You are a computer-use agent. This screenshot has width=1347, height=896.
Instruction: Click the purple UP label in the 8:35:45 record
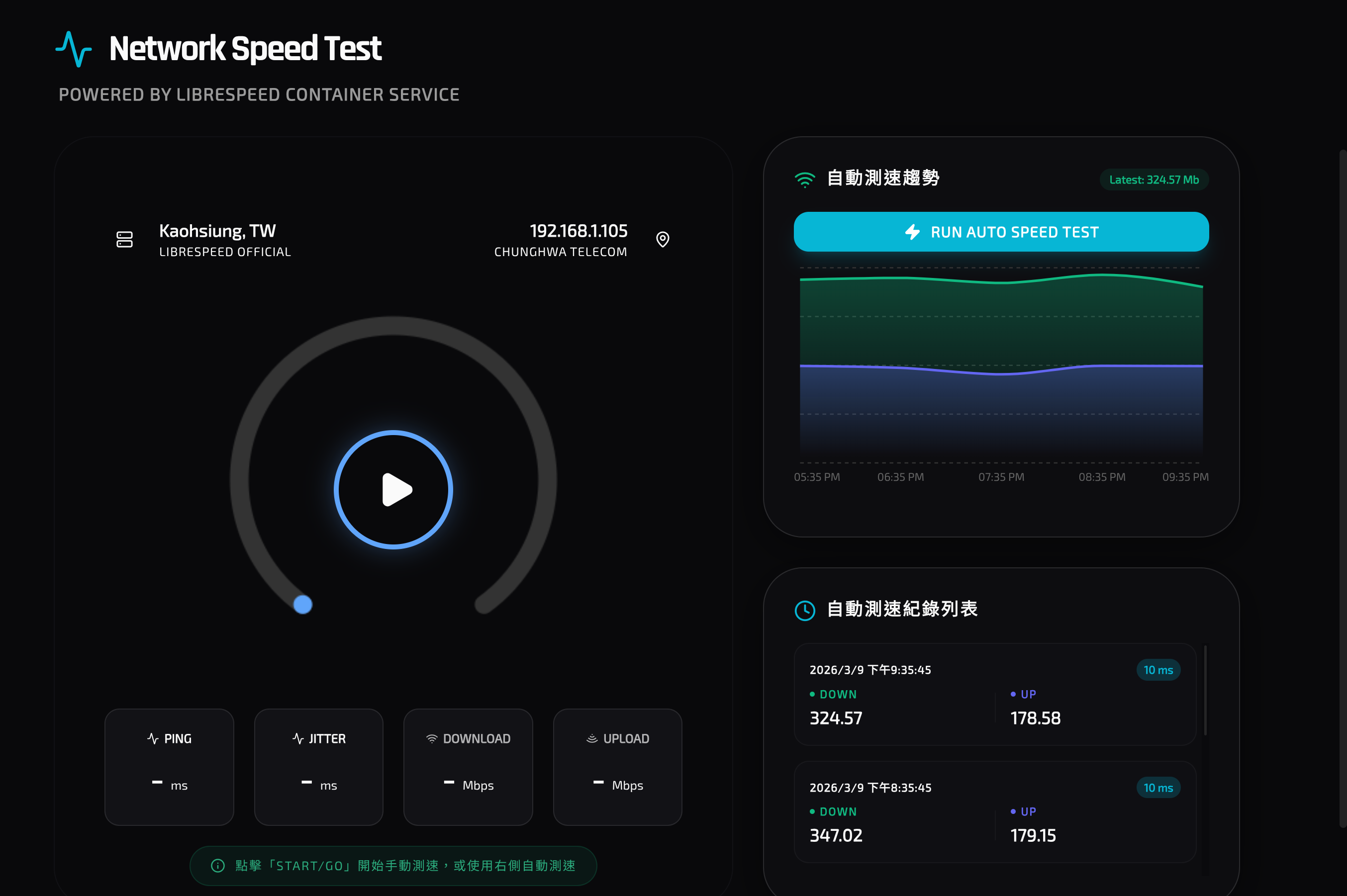click(1023, 811)
